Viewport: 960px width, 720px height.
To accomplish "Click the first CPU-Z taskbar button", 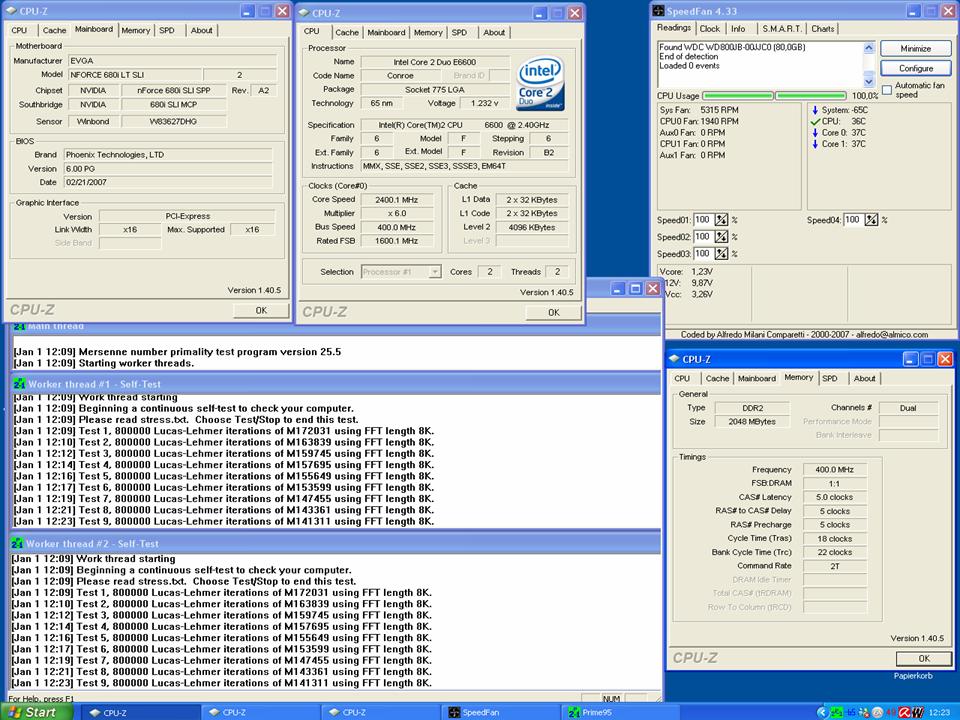I will [x=142, y=712].
